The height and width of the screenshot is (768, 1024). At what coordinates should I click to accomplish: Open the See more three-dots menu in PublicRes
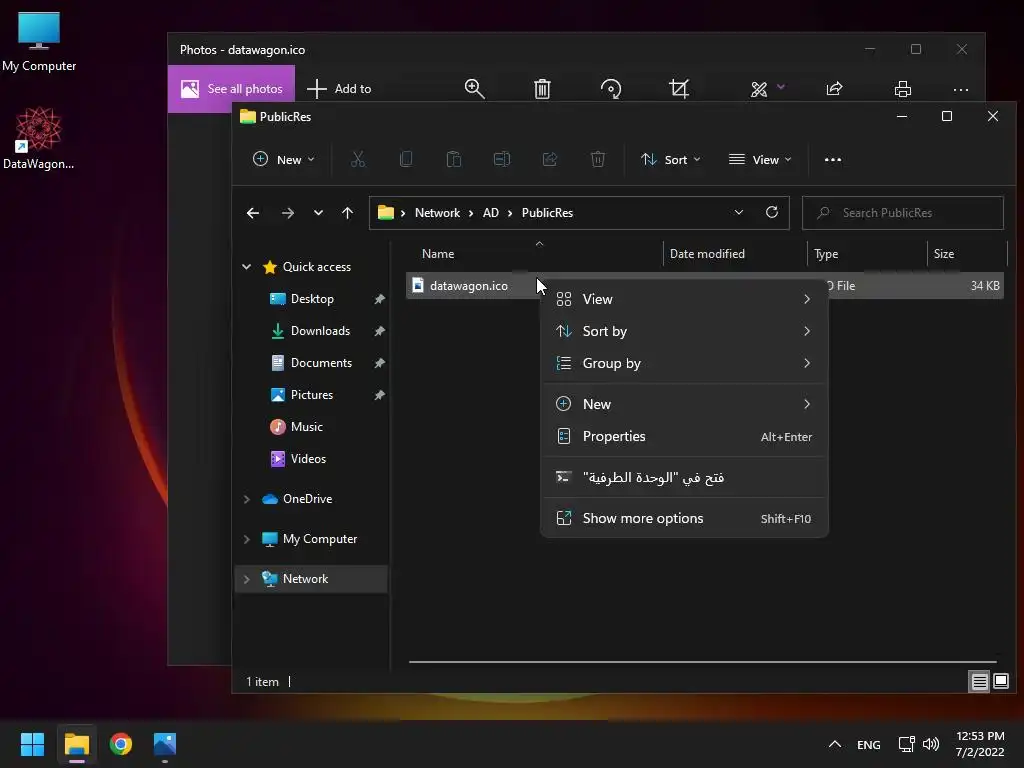pos(833,159)
